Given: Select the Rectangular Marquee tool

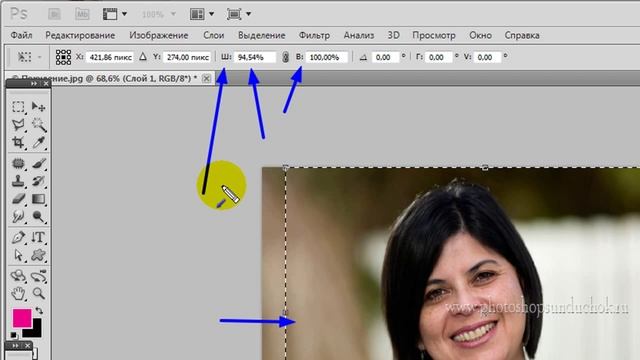Looking at the screenshot, I should coord(18,107).
